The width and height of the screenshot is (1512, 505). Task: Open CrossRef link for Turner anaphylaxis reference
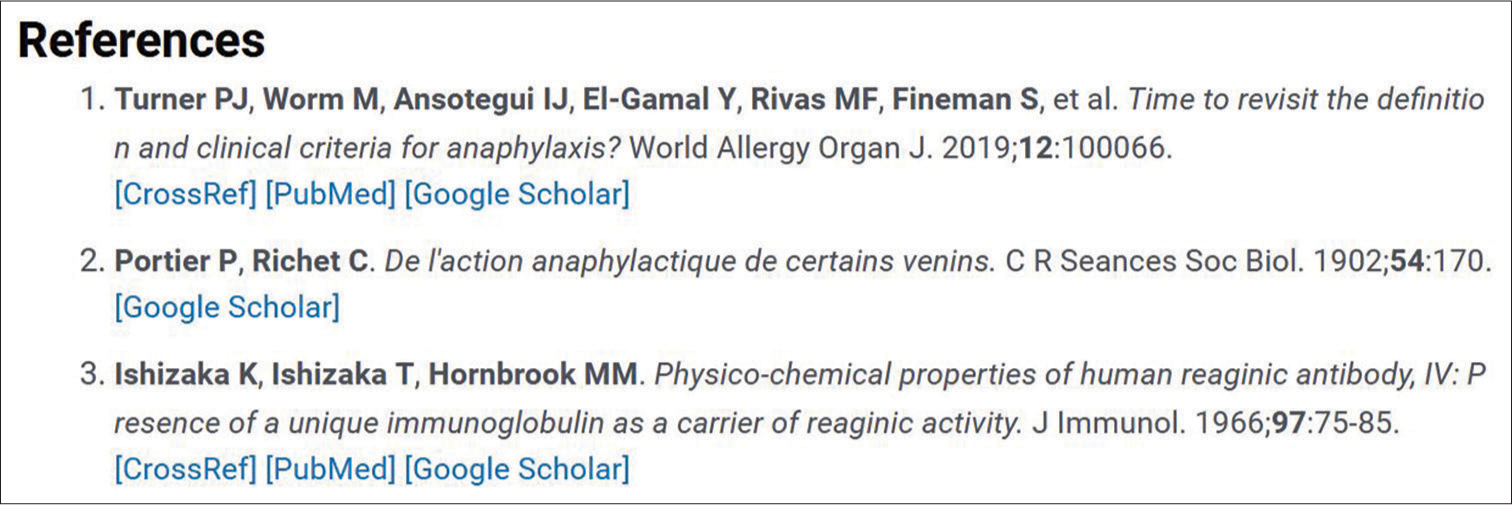186,194
